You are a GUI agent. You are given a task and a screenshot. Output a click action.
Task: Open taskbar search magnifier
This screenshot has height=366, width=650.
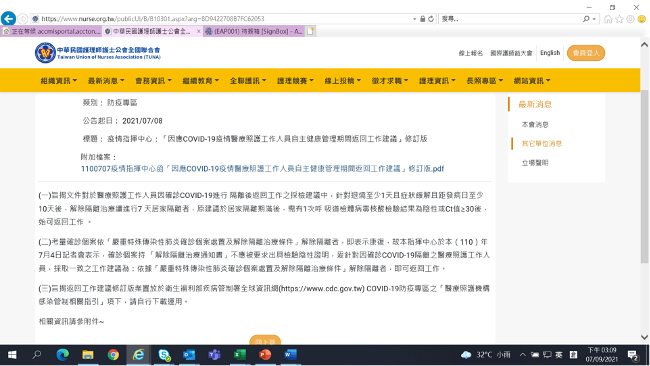click(37, 355)
